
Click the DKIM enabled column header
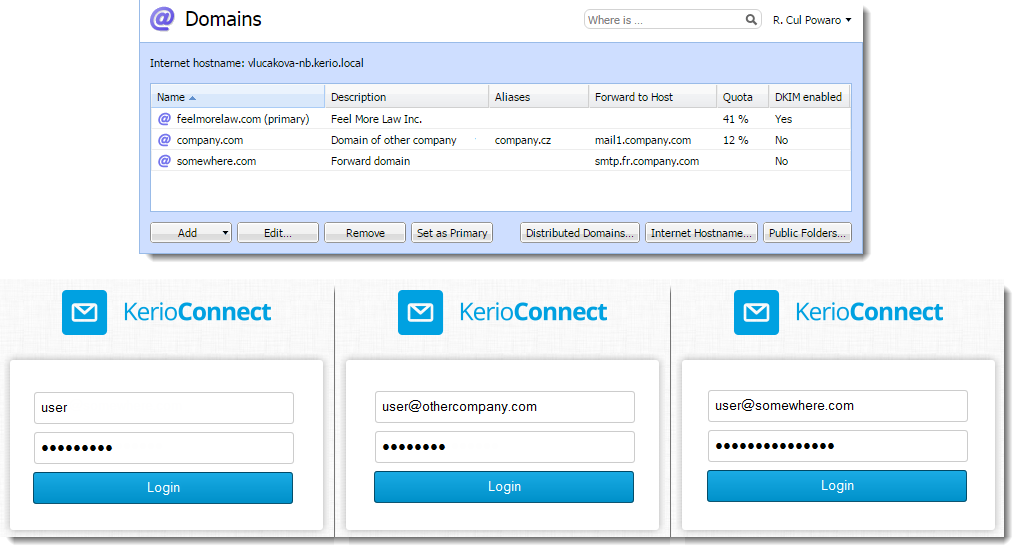tap(808, 97)
